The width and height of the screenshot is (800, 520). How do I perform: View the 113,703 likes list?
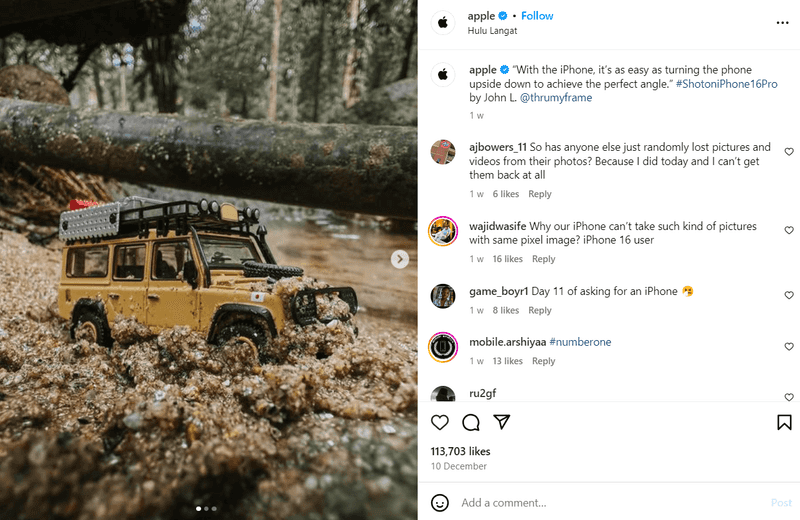[460, 451]
